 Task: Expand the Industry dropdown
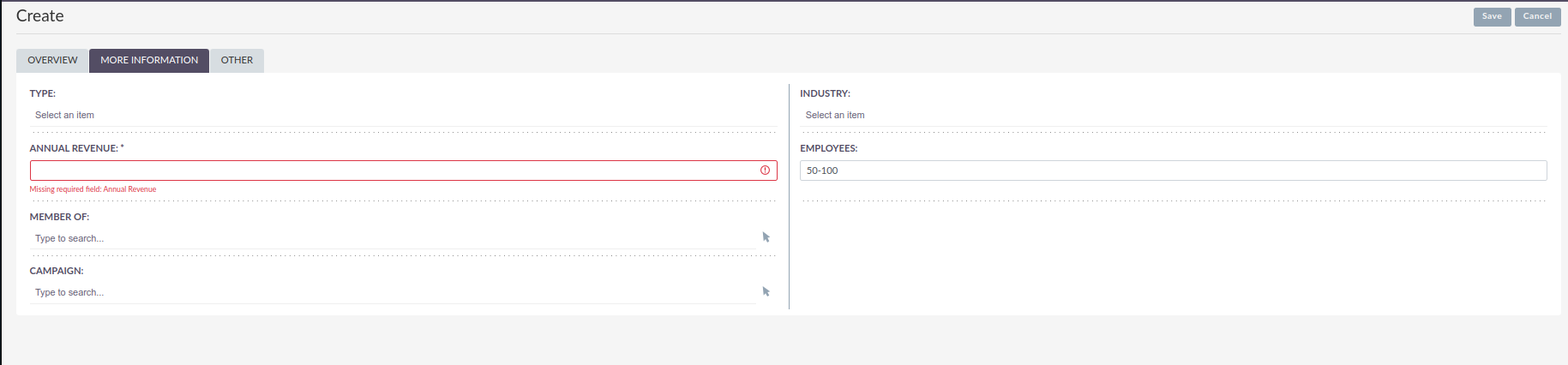point(1173,115)
